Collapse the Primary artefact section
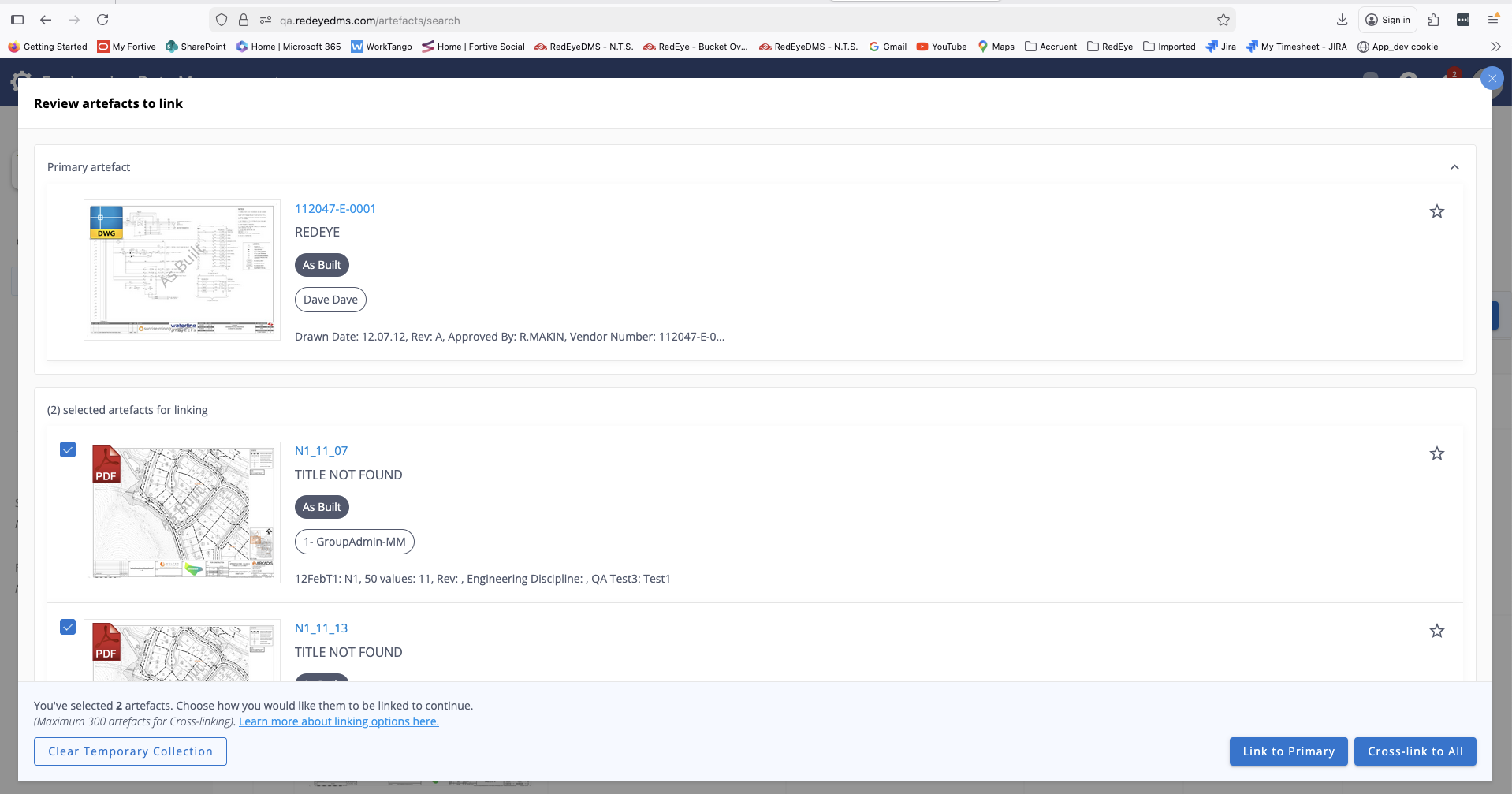 (x=1454, y=167)
